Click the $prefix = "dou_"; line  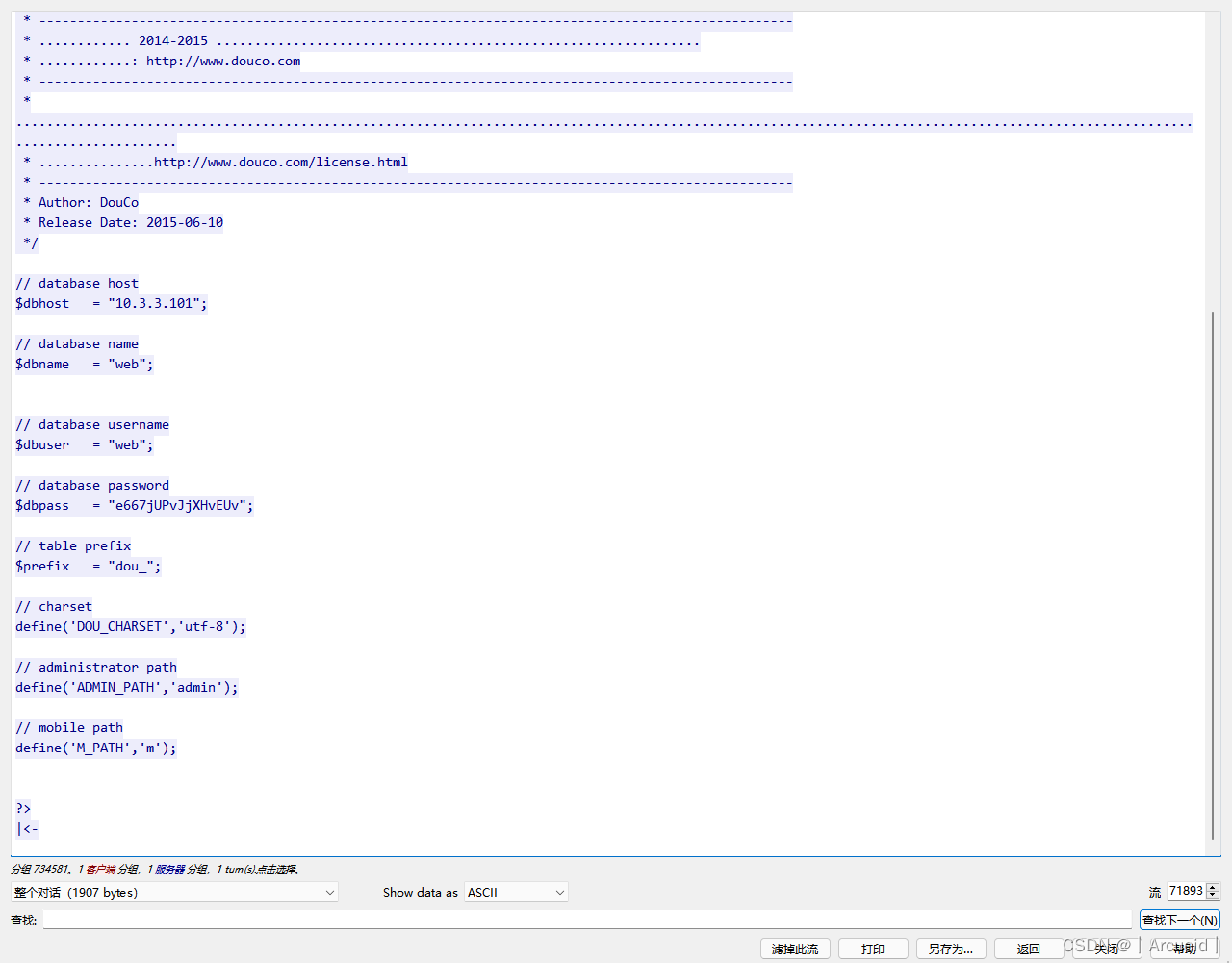tap(89, 566)
